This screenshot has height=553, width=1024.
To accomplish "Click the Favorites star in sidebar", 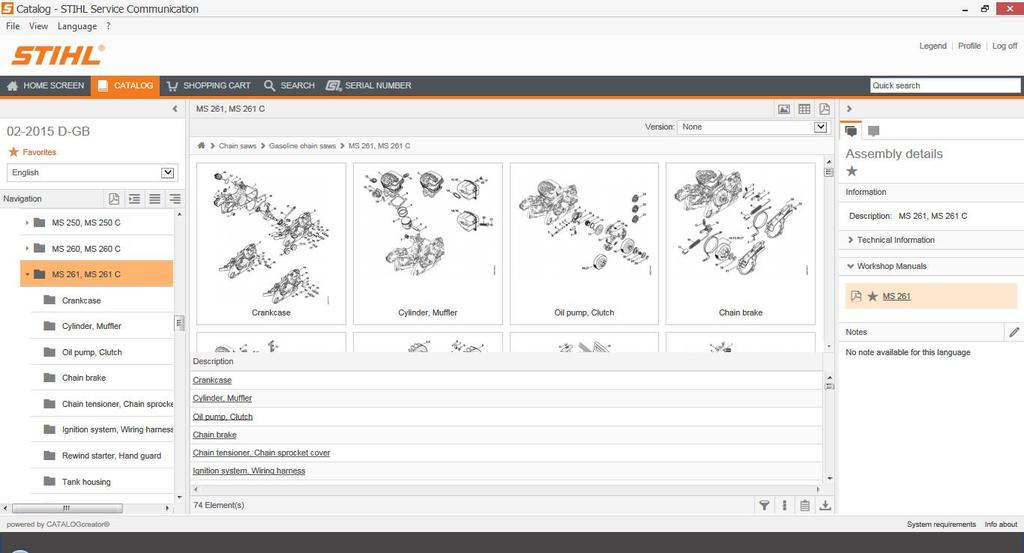I will 13,151.
